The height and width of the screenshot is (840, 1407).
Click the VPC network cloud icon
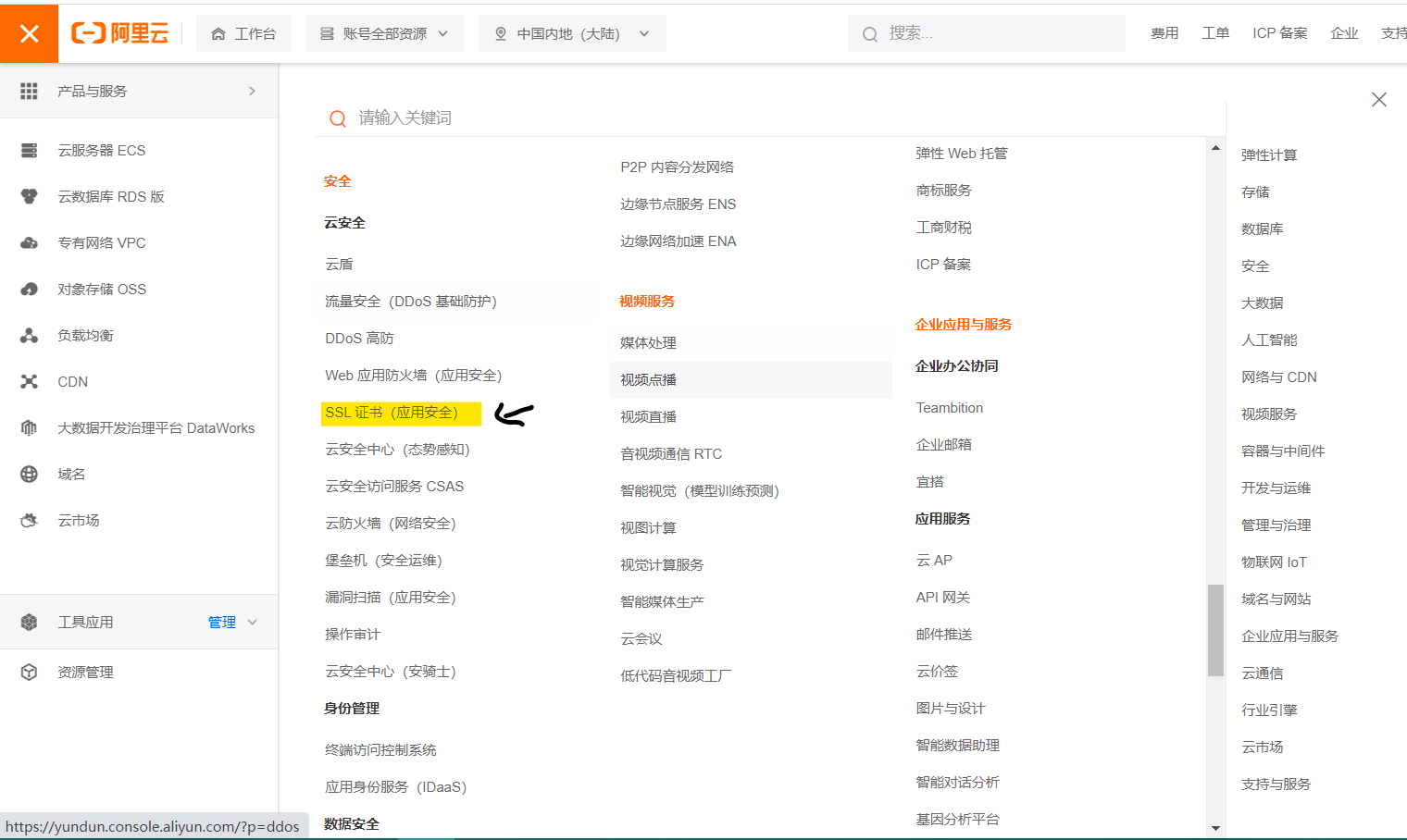(x=30, y=243)
